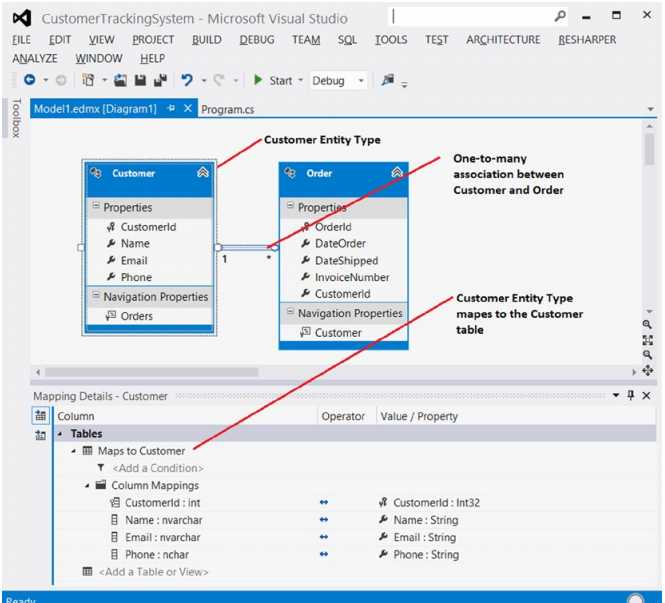Image resolution: width=665 pixels, height=603 pixels.
Task: Collapse the Column Mappings node
Action: coord(87,486)
